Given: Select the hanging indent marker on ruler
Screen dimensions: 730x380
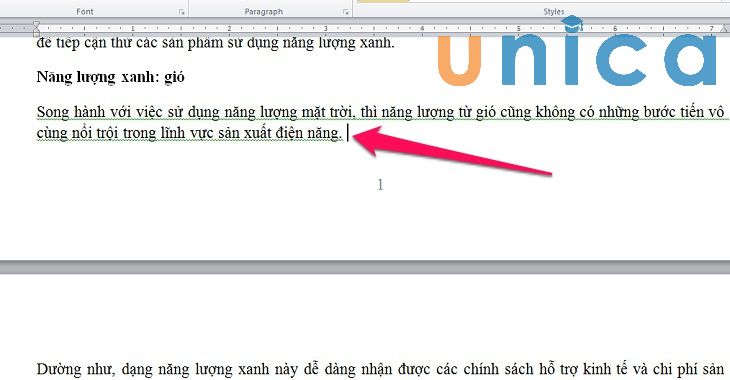Looking at the screenshot, I should [36, 30].
